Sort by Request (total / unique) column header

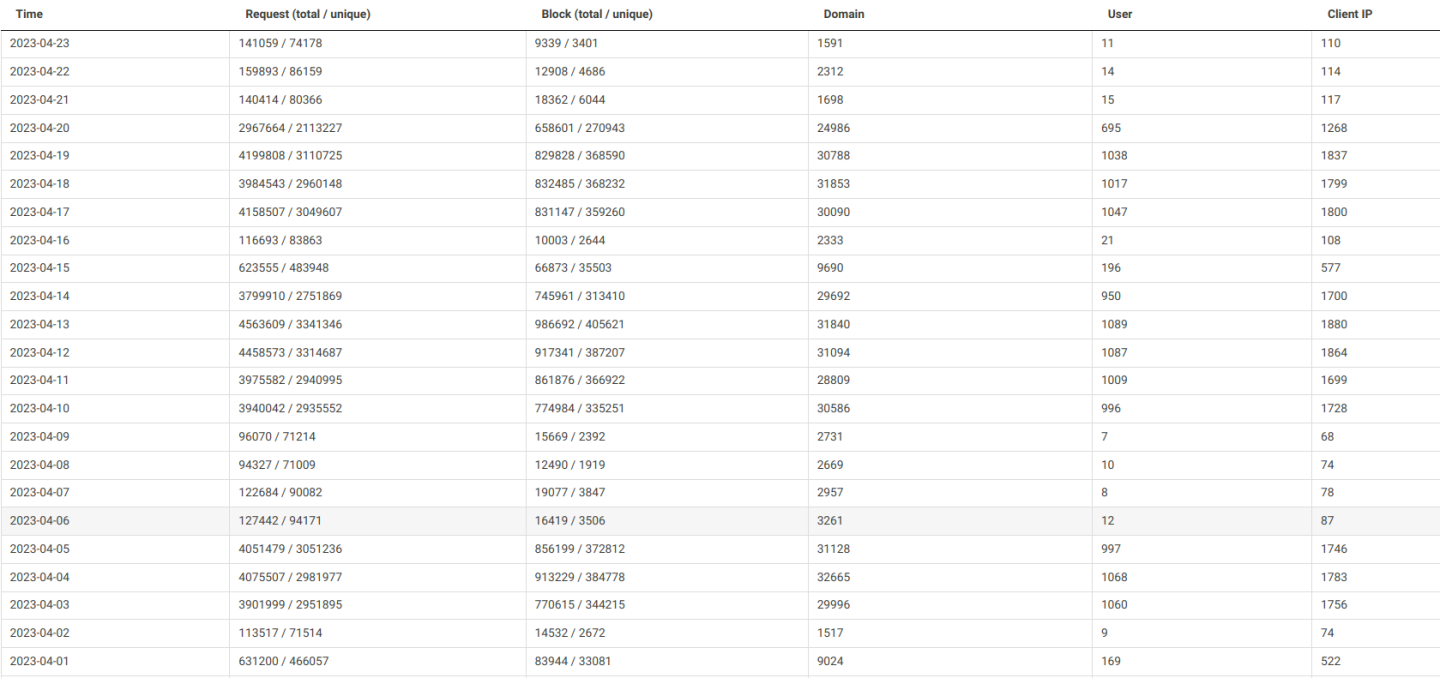click(307, 14)
